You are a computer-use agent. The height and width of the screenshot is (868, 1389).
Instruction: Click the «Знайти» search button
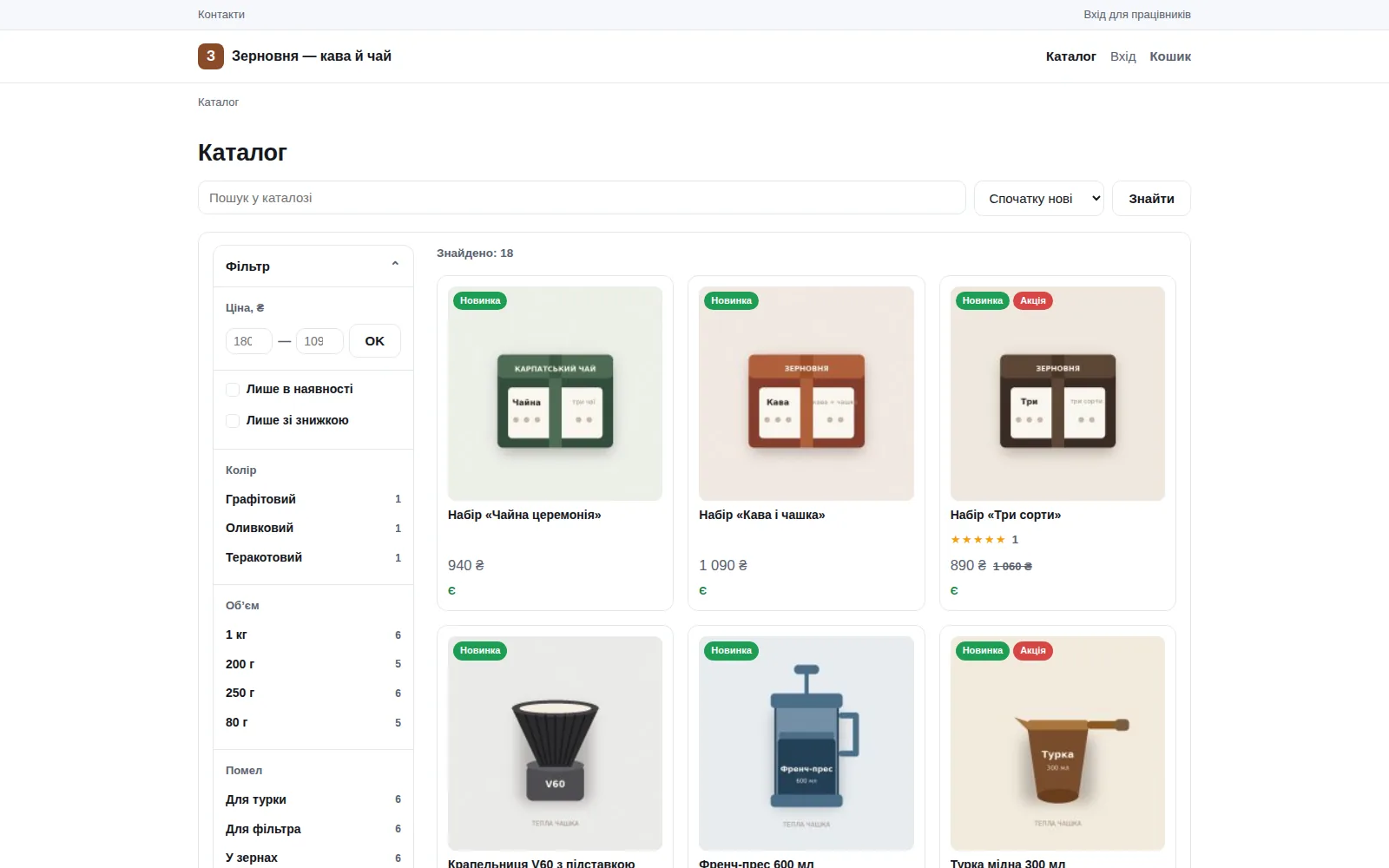1151,199
